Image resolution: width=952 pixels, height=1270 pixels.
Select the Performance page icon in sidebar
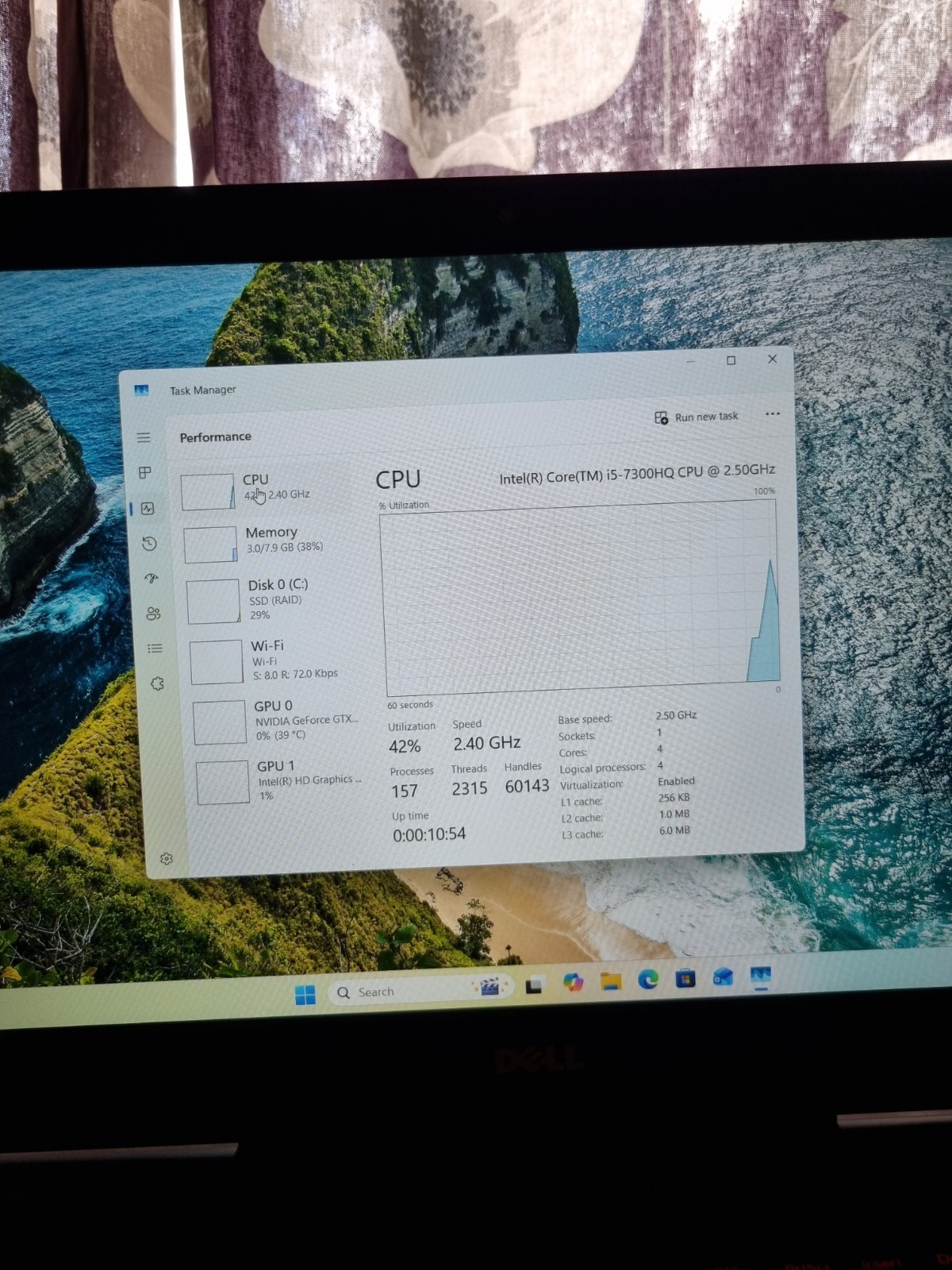click(148, 509)
